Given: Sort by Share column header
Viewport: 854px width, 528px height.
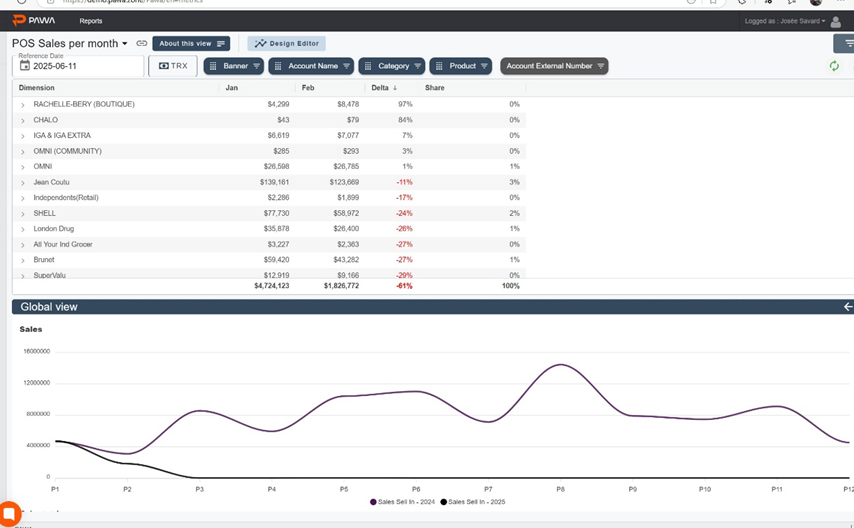Looking at the screenshot, I should click(435, 88).
